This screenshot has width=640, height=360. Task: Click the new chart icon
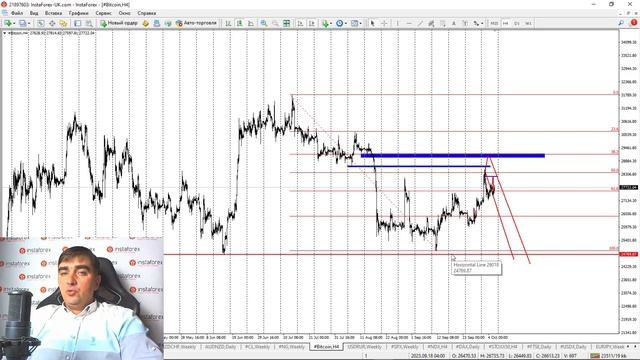(x=8, y=23)
